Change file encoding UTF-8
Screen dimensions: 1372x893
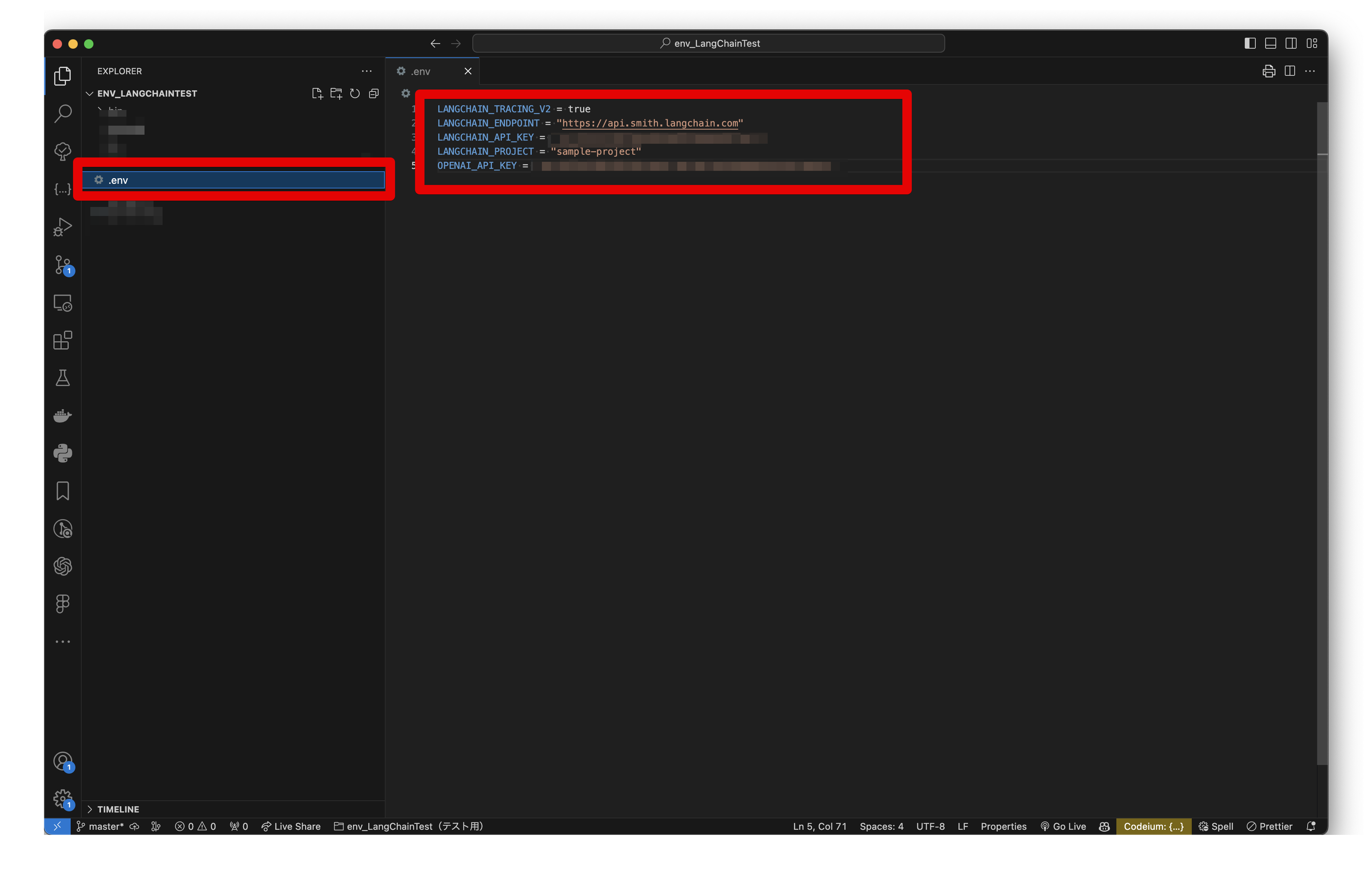(930, 826)
